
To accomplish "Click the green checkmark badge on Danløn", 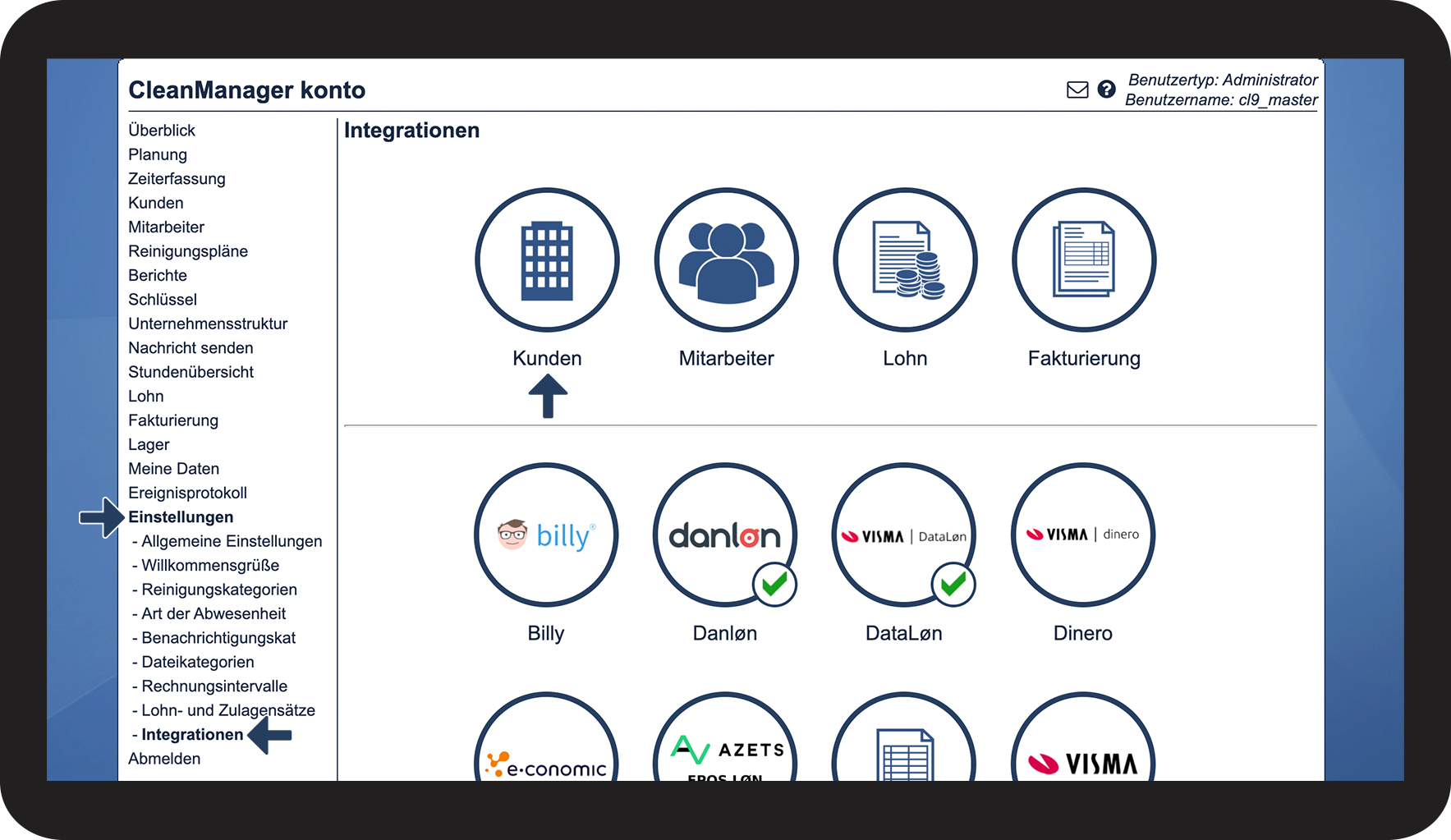I will click(x=774, y=585).
